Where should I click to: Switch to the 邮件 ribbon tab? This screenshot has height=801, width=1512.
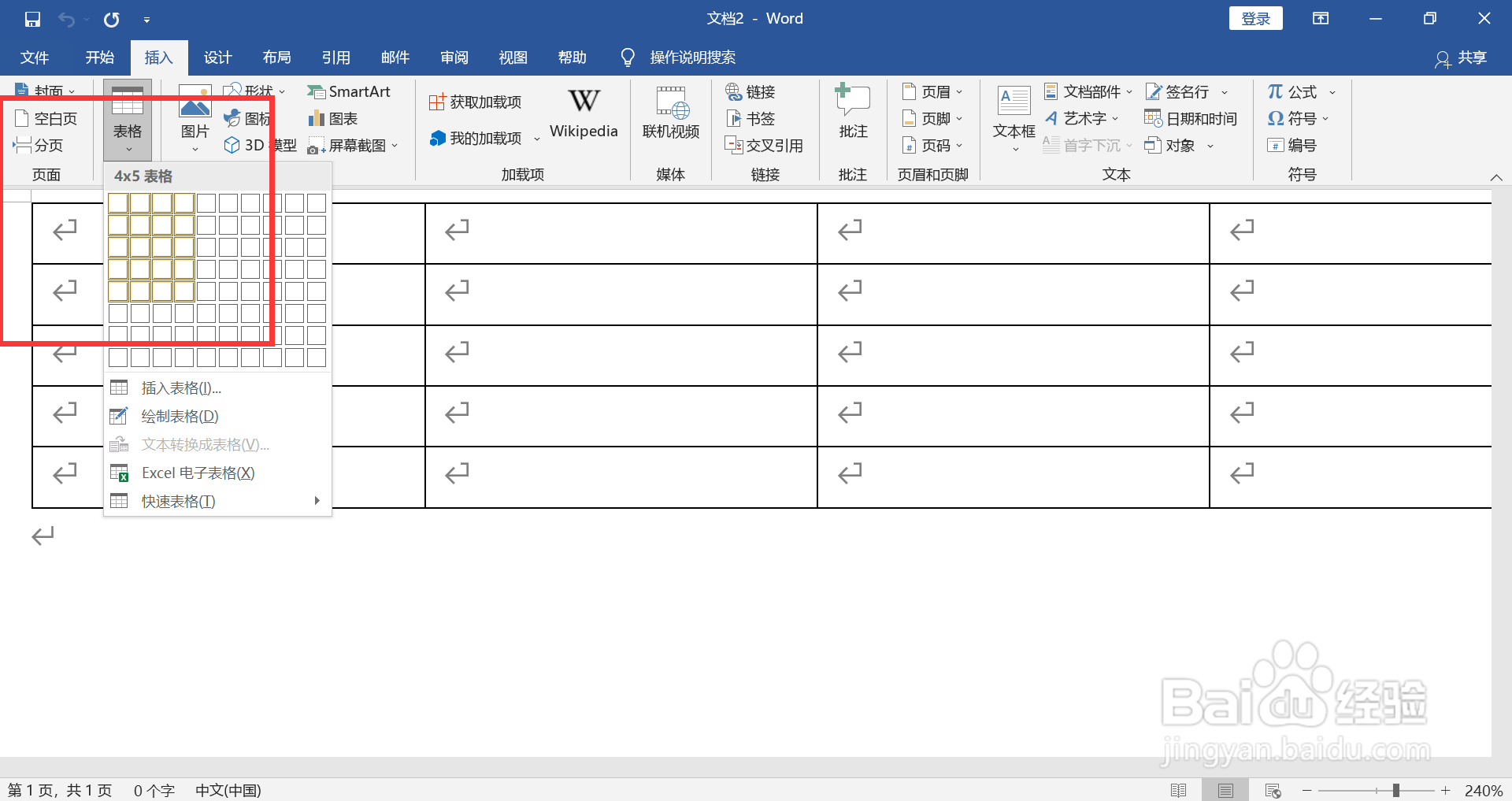(x=395, y=57)
